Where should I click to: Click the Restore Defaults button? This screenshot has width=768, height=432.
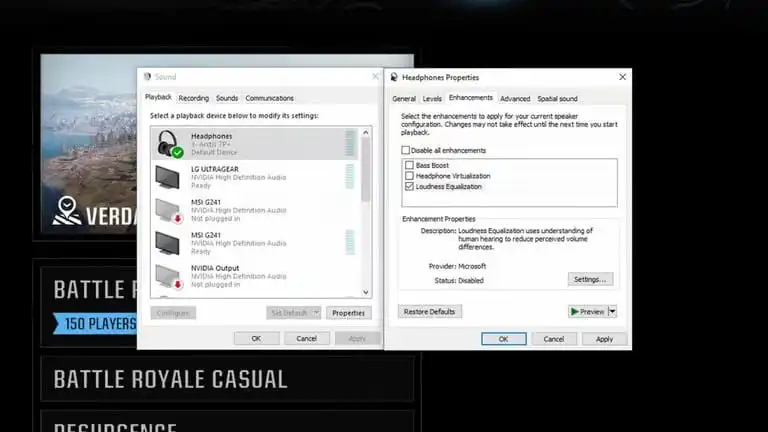pyautogui.click(x=430, y=312)
